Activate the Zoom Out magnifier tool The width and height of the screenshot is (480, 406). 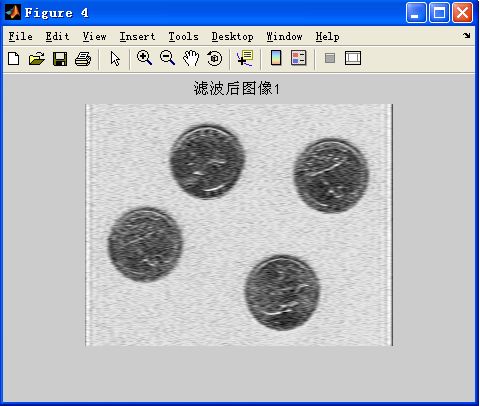point(167,58)
